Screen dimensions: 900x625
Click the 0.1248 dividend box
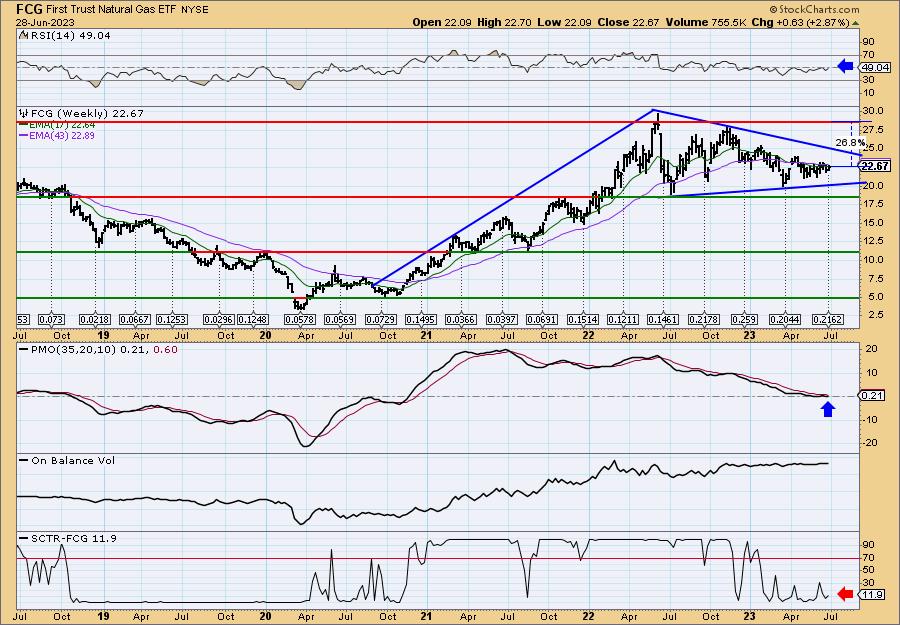coord(253,319)
